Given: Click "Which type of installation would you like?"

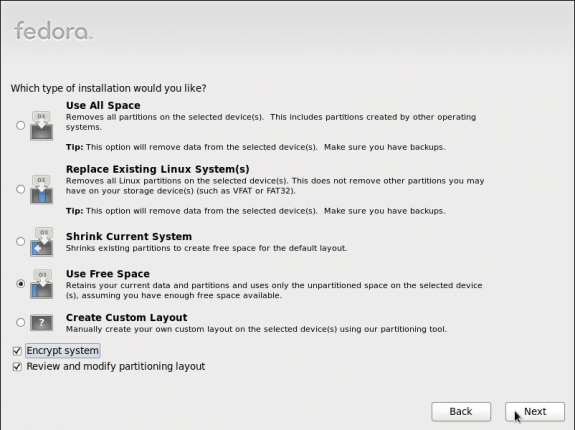Looking at the screenshot, I should pos(109,88).
